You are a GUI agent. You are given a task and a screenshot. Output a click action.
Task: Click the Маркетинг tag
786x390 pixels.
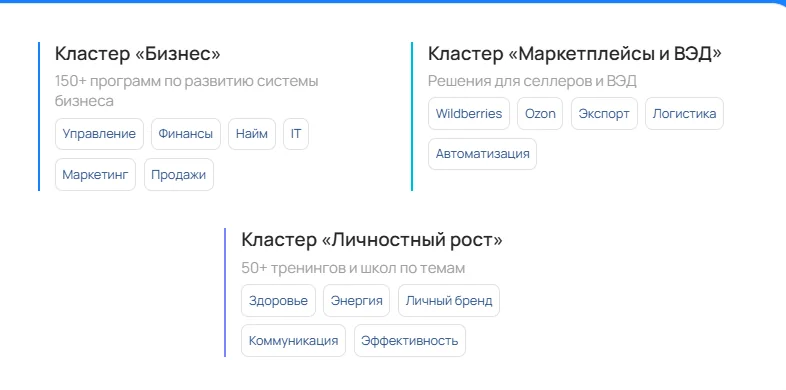95,174
